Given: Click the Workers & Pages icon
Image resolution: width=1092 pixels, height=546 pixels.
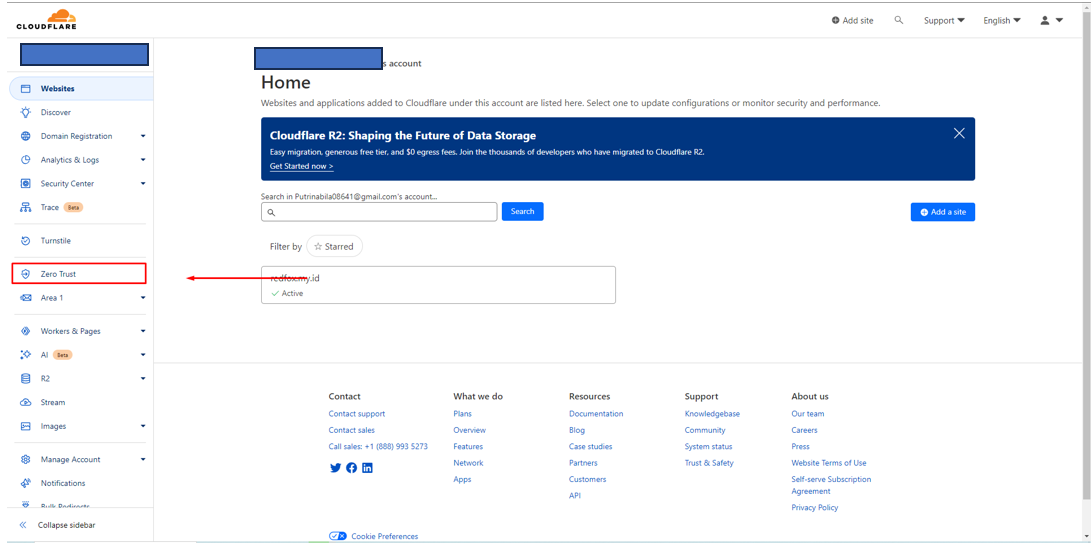Looking at the screenshot, I should pos(26,331).
